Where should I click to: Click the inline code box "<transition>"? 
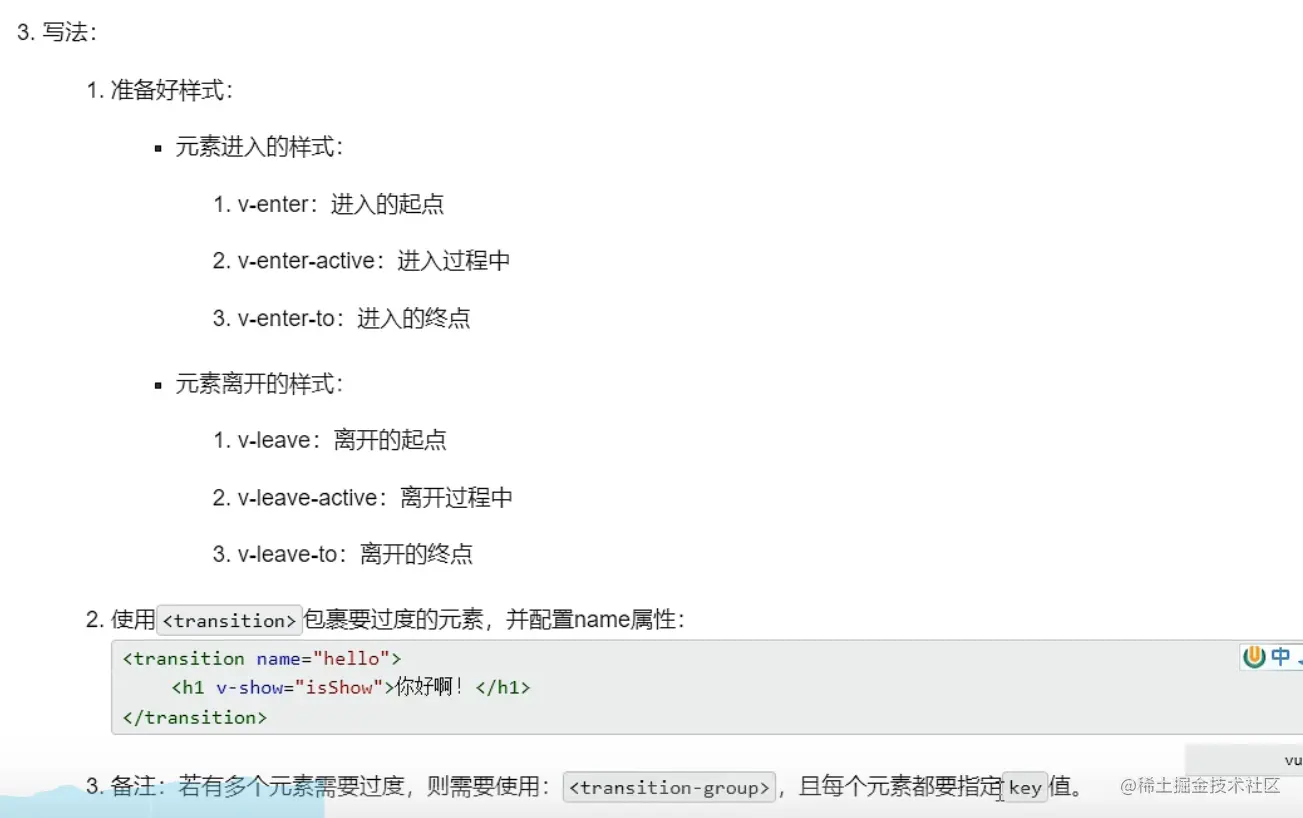tap(229, 620)
